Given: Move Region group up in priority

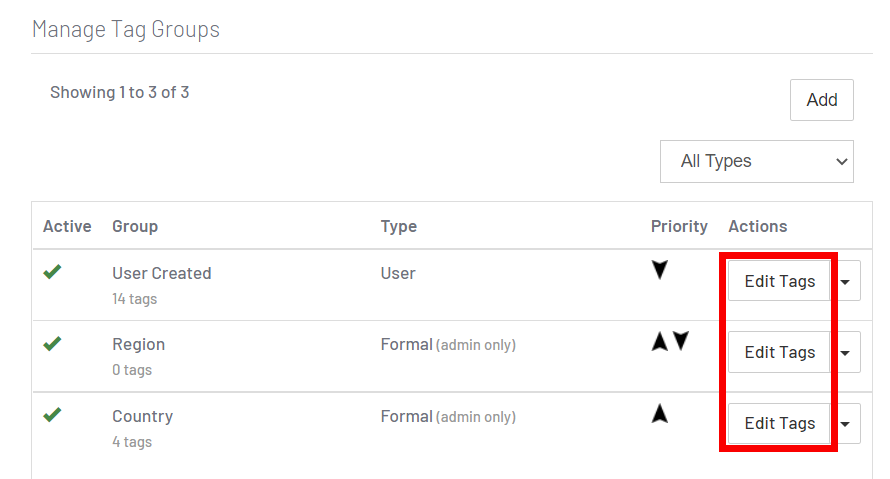Looking at the screenshot, I should click(659, 342).
